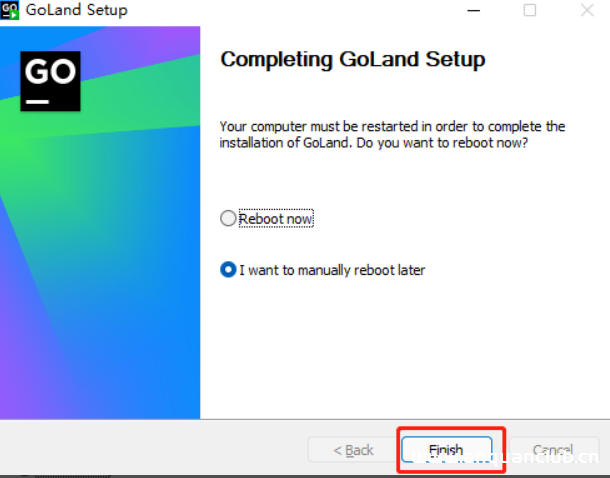Click the black GO logo in banner
This screenshot has width=610, height=478.
[x=50, y=80]
